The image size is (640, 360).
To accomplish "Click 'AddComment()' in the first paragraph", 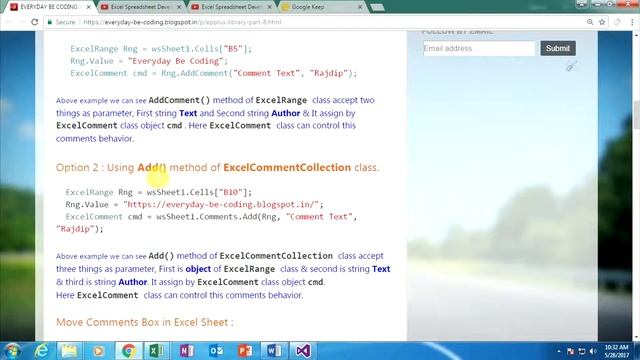I will 179,100.
